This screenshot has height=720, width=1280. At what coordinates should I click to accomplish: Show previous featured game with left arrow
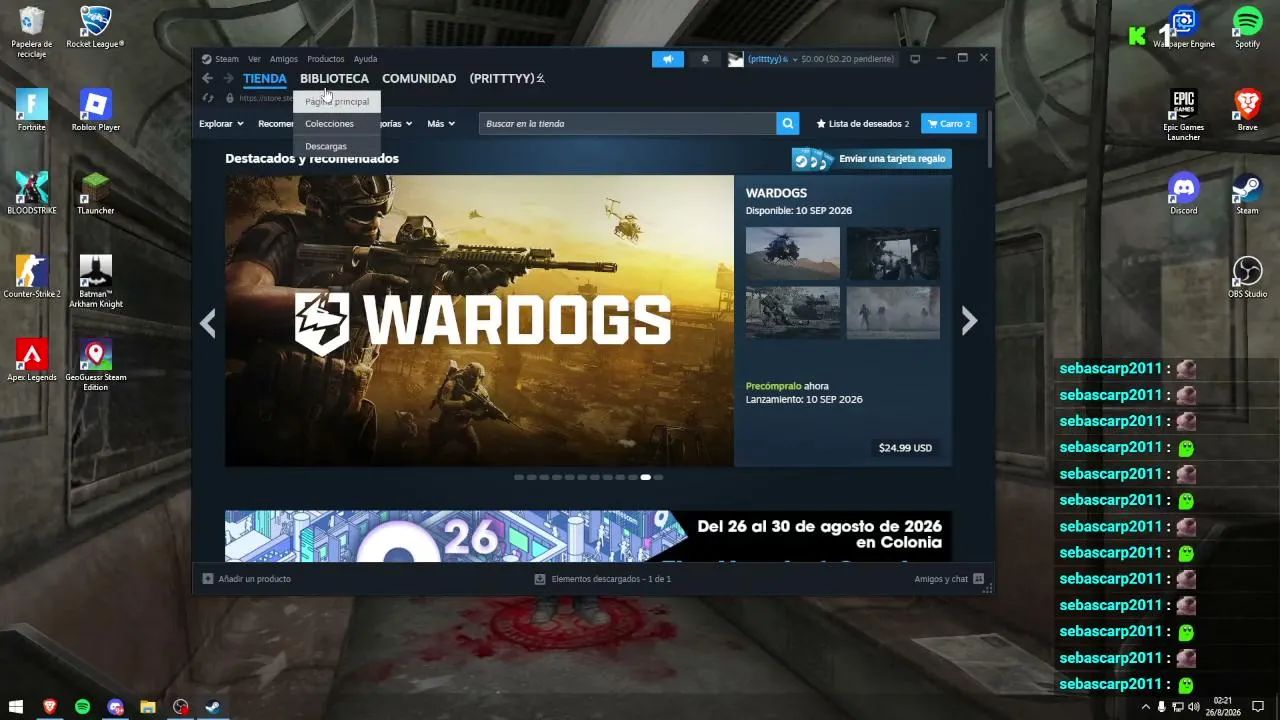pos(208,321)
